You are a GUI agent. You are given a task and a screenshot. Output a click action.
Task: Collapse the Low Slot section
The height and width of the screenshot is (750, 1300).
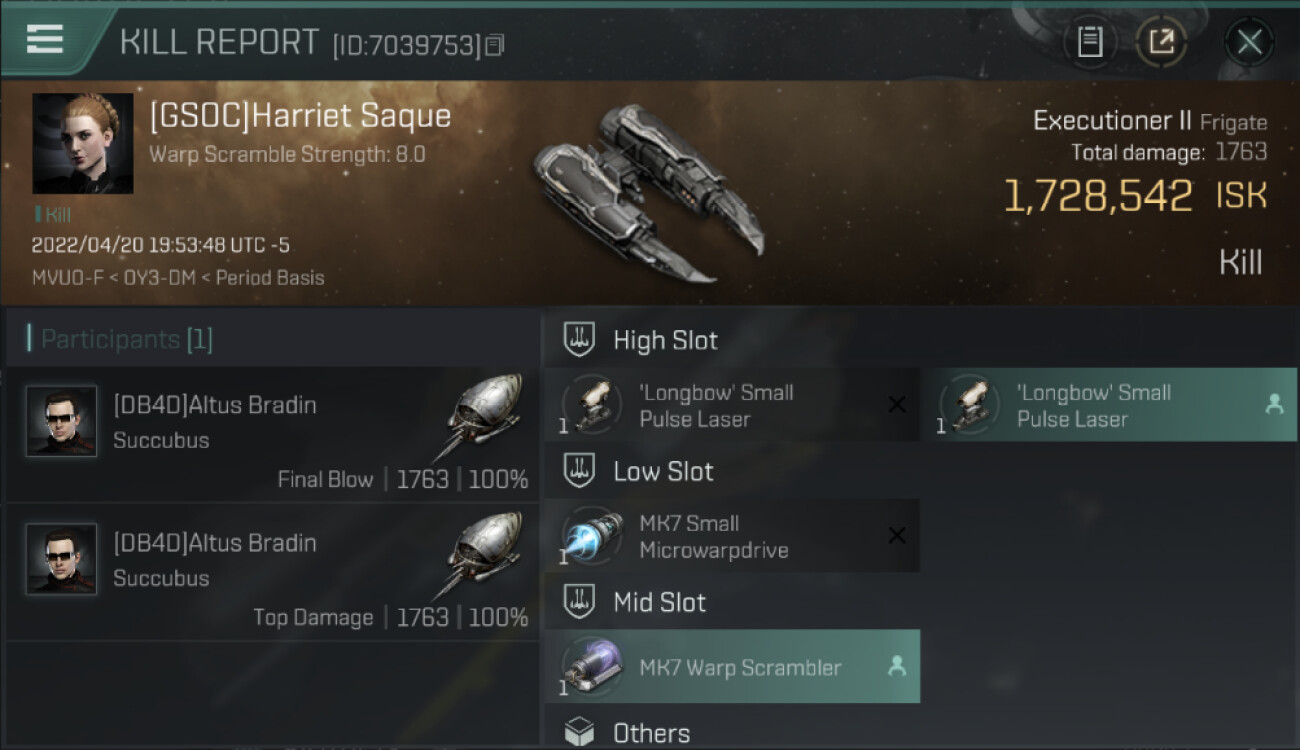[663, 471]
